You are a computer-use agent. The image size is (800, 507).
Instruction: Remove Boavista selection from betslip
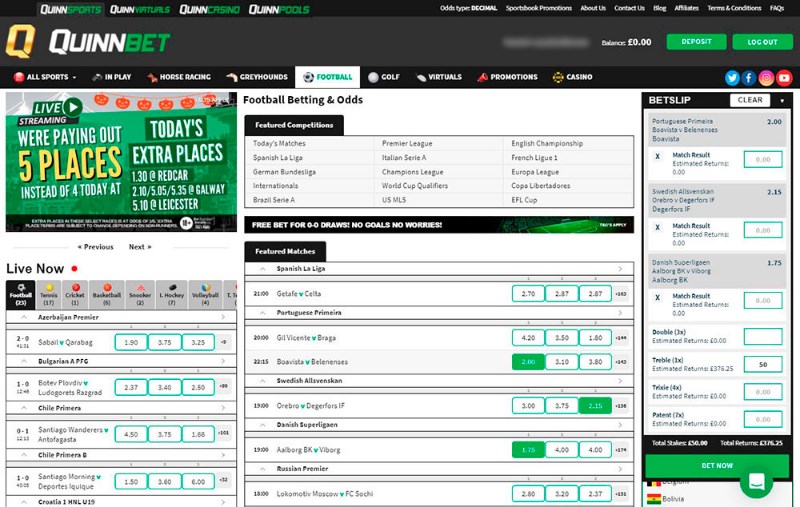click(658, 157)
